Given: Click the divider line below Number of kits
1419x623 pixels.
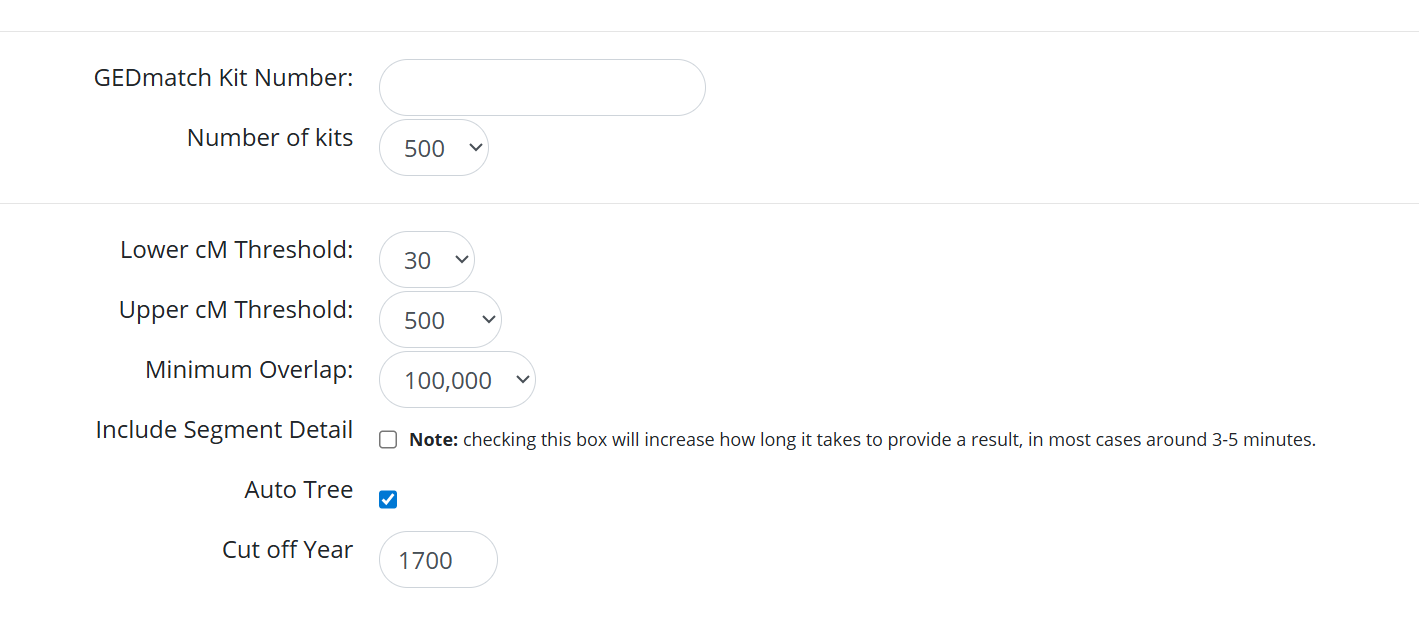Looking at the screenshot, I should pos(709,204).
